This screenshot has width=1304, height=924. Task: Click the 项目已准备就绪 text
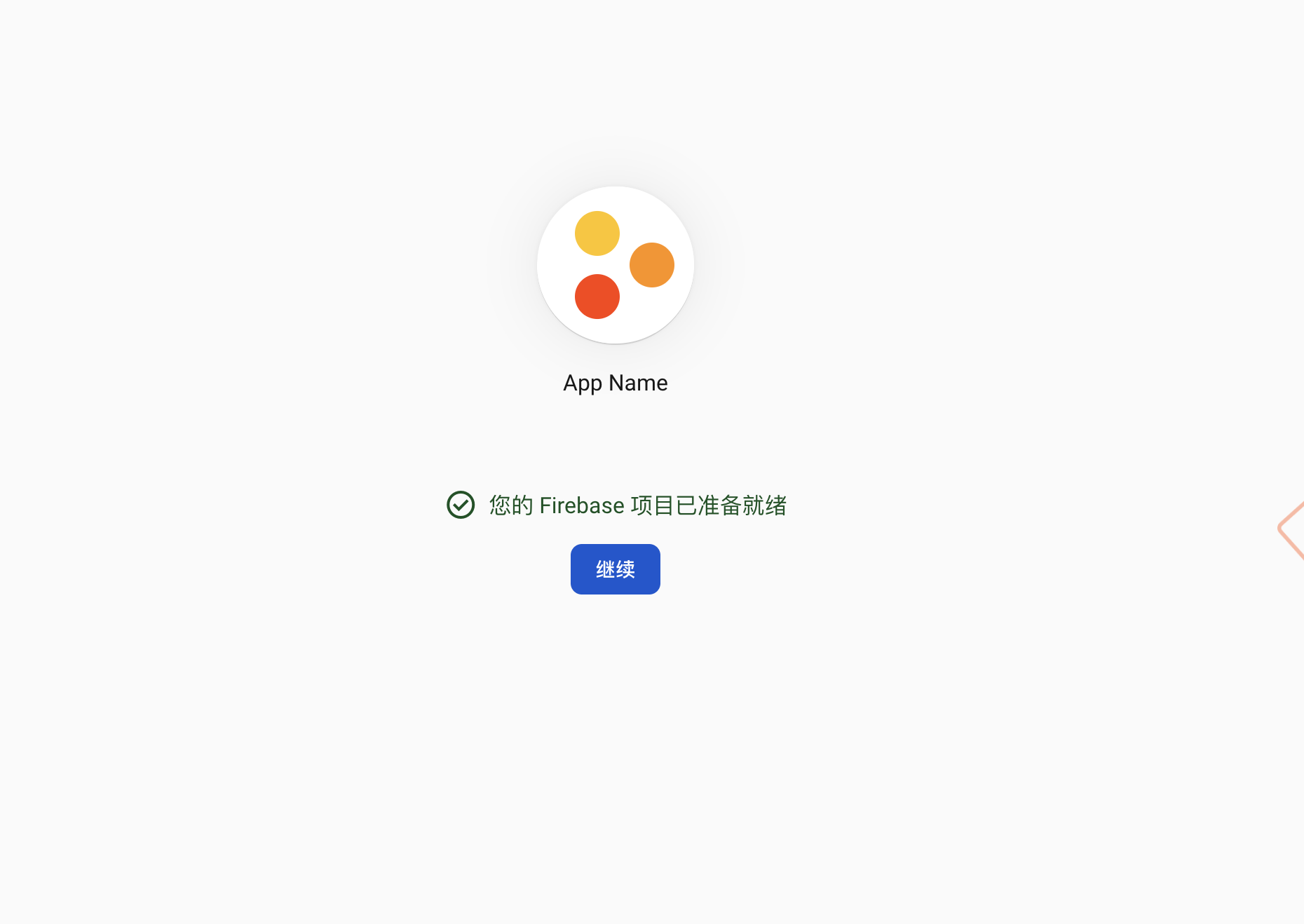(709, 505)
